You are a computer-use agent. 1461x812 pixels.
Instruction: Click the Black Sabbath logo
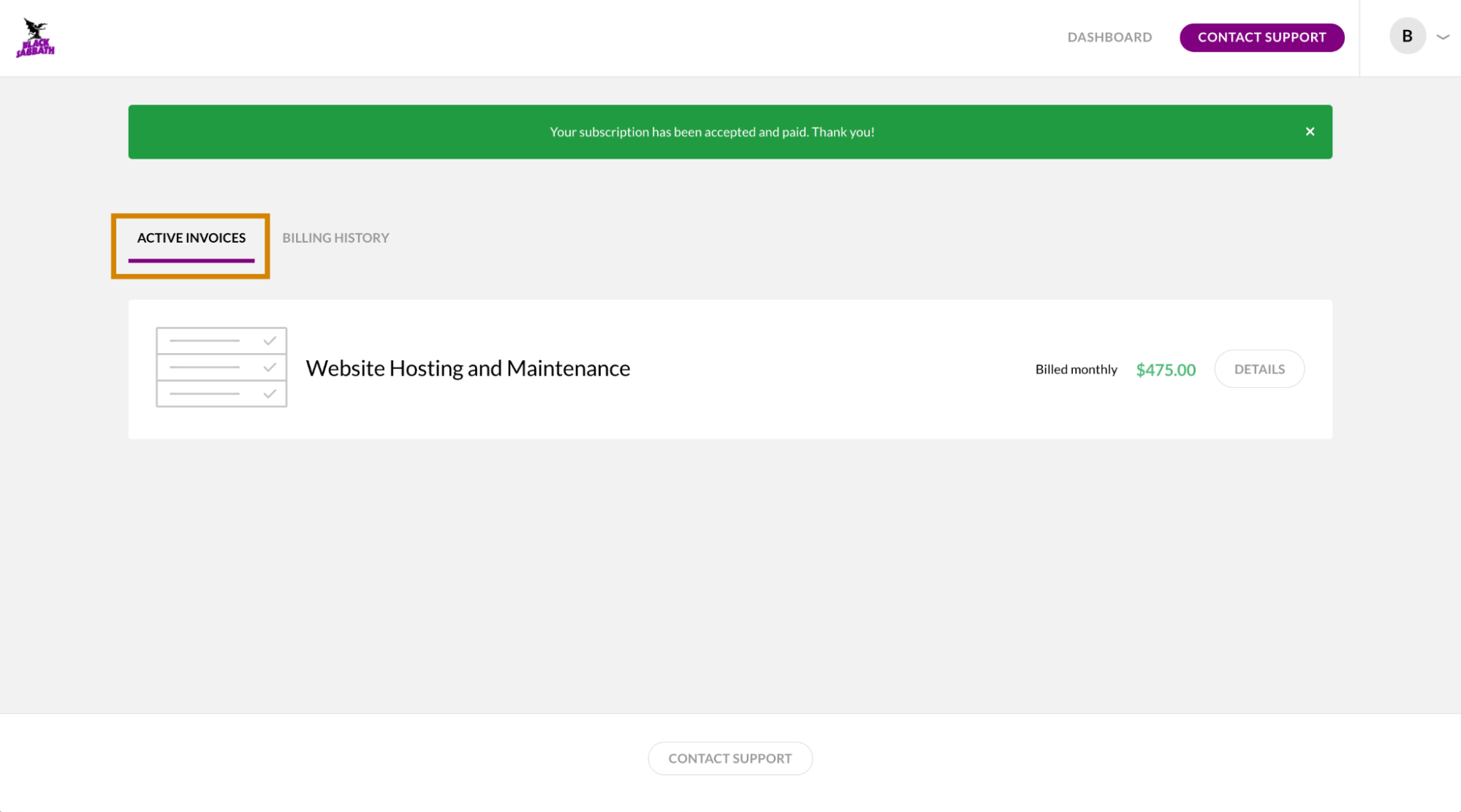tap(35, 38)
